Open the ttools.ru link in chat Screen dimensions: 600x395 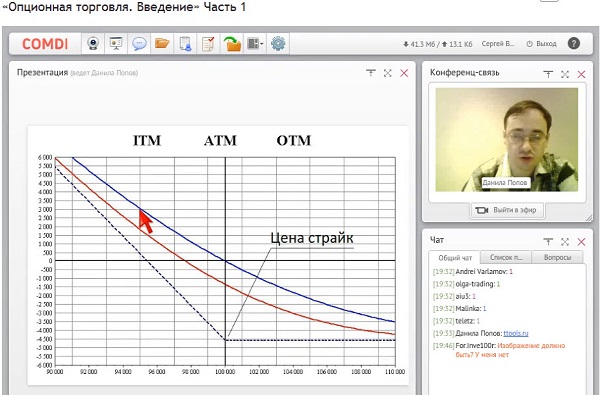[515, 333]
